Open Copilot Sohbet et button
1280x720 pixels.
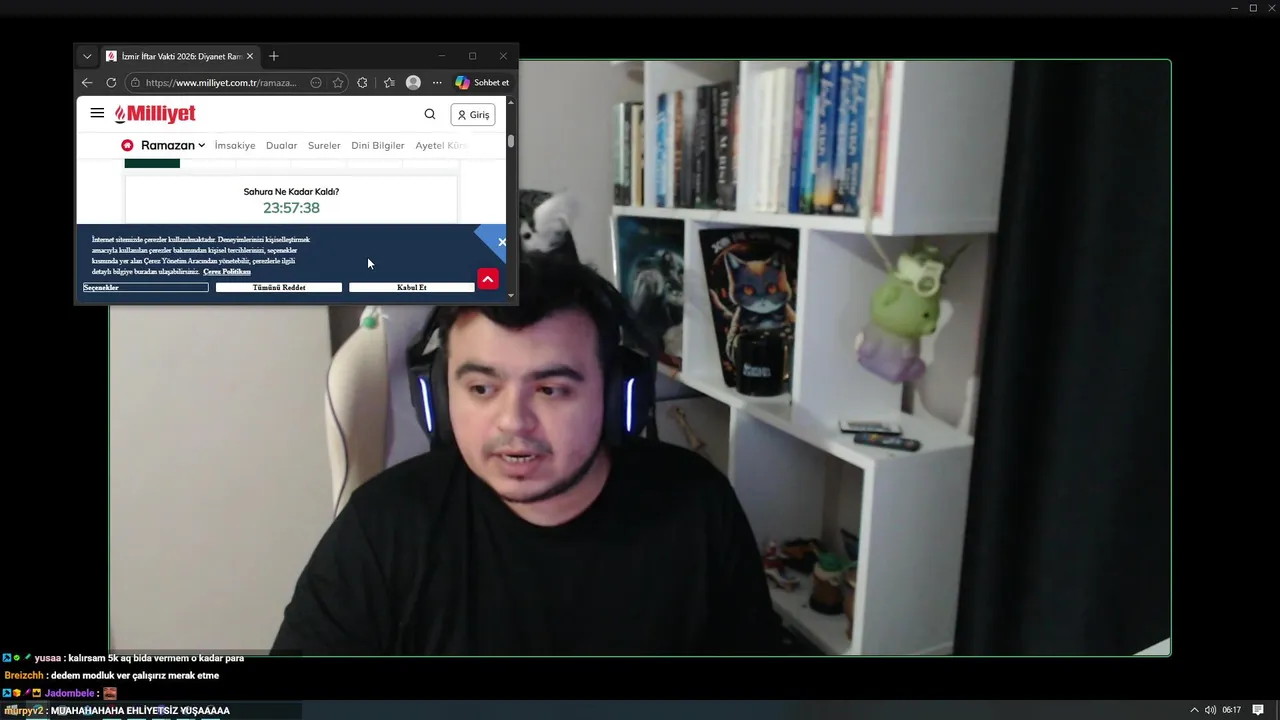[x=482, y=83]
